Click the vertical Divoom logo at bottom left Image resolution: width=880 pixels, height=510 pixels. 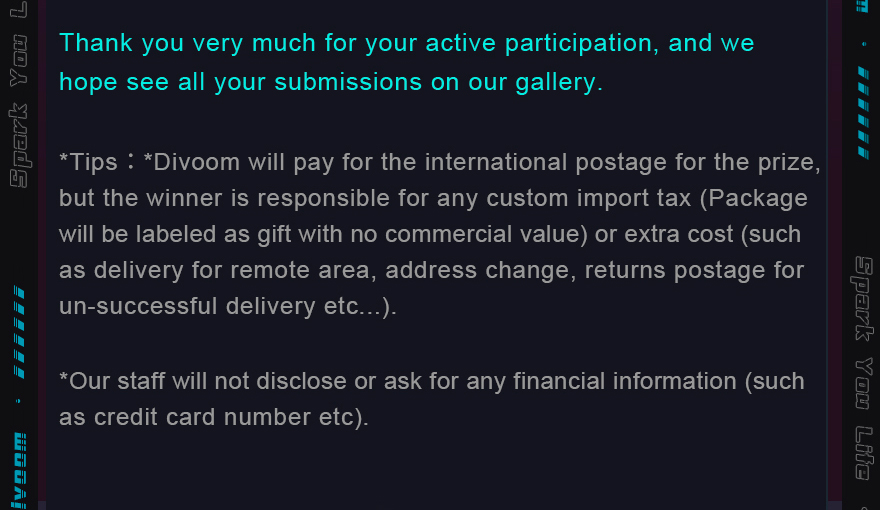click(x=19, y=472)
